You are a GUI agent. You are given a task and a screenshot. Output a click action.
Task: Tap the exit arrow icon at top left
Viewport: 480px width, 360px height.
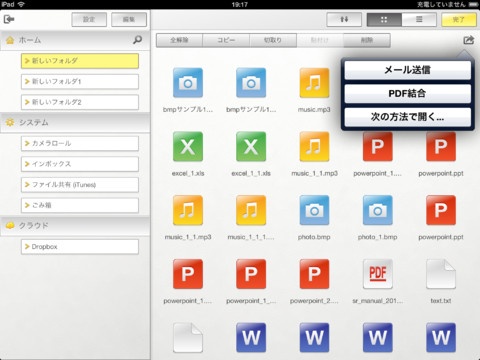[9, 19]
